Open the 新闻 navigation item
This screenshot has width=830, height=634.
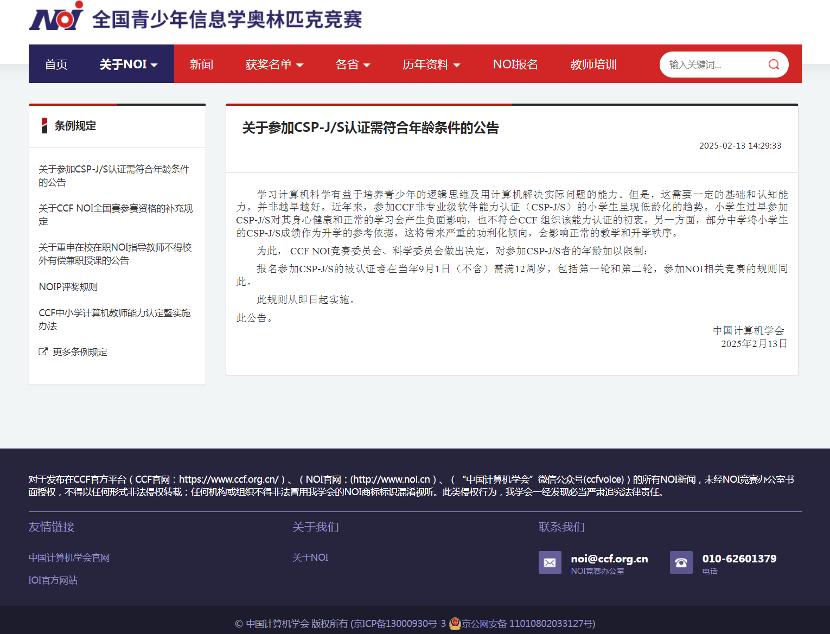click(201, 65)
